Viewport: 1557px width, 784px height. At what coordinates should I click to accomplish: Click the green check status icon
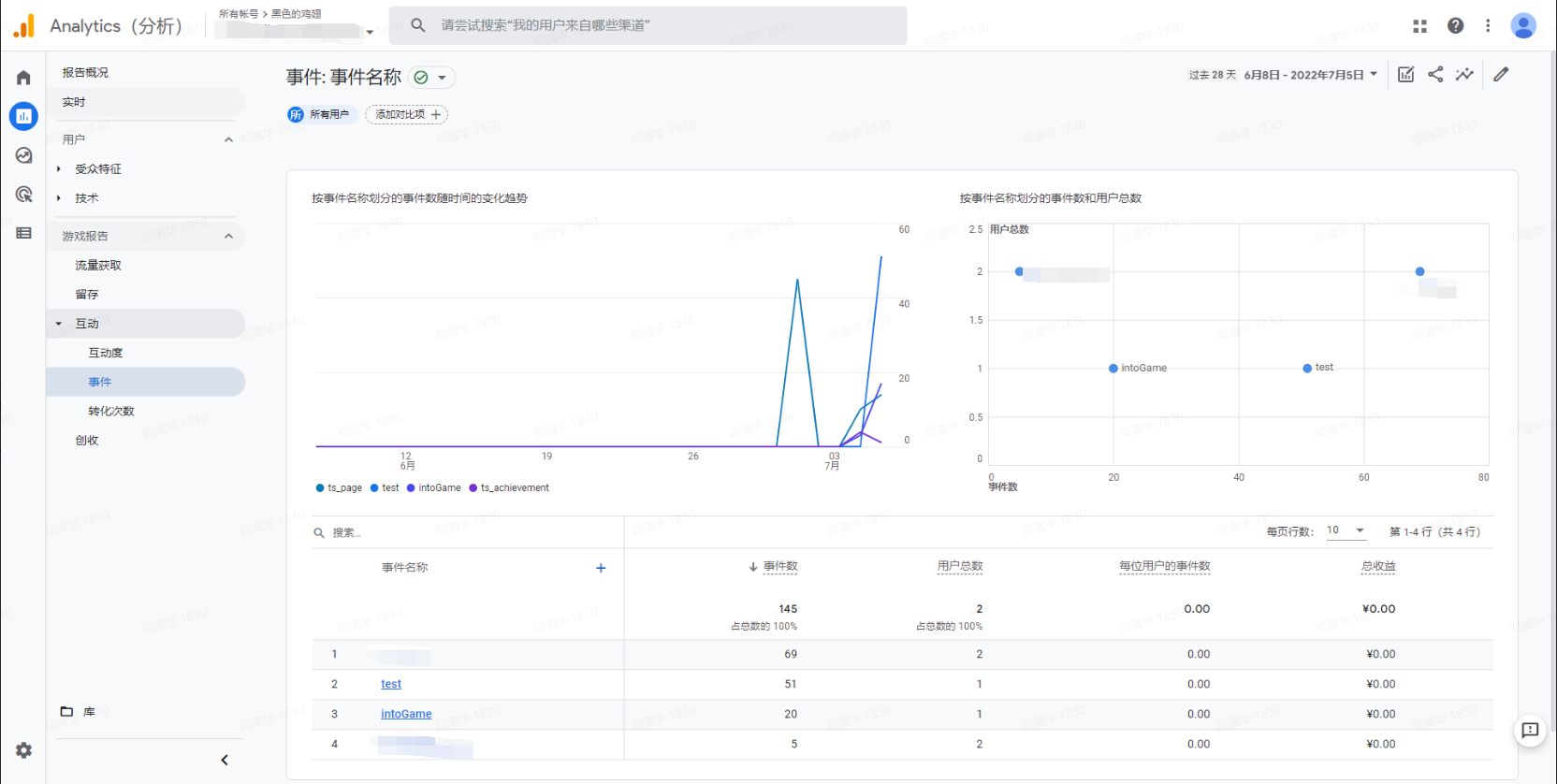(421, 78)
